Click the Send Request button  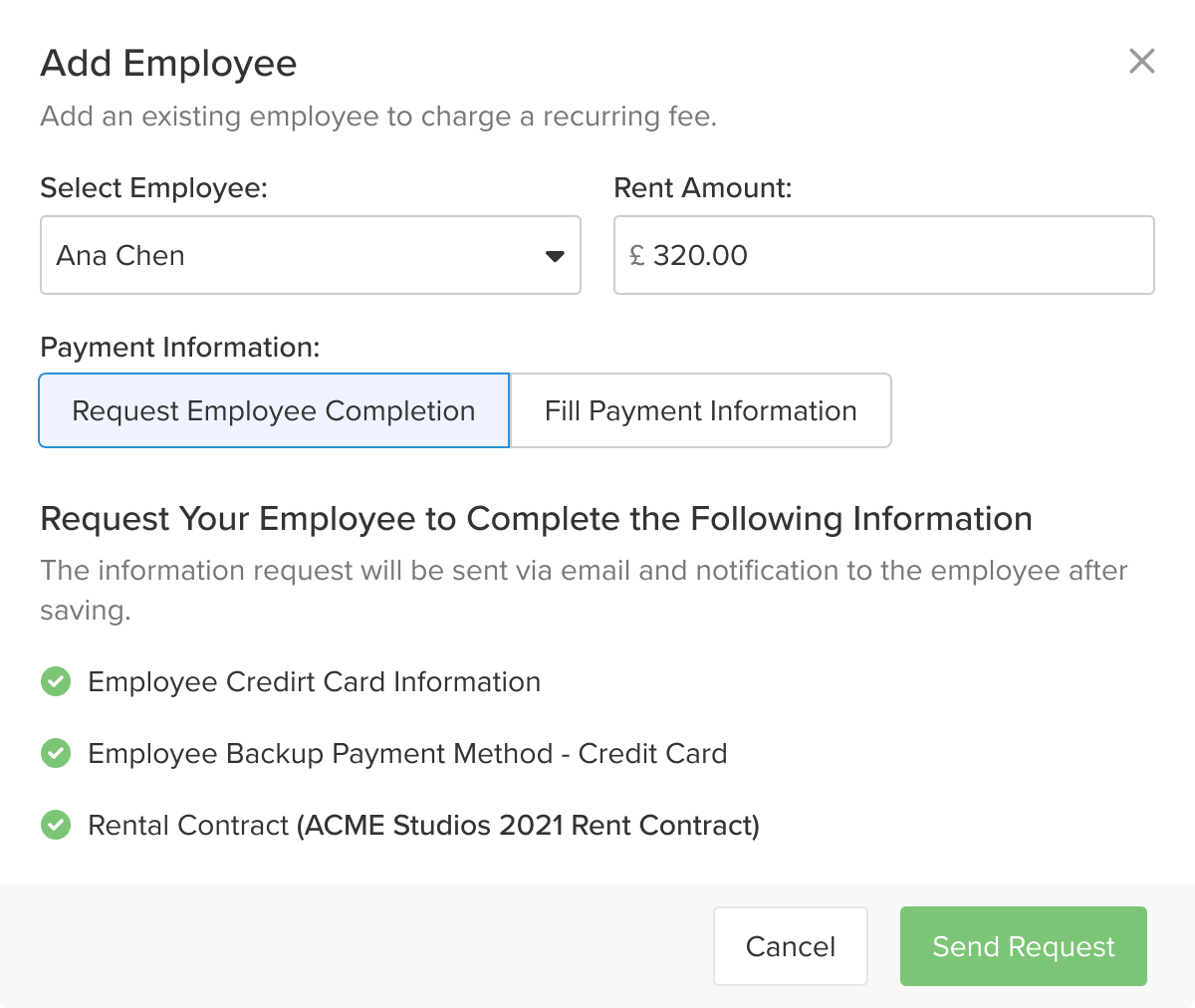click(1023, 946)
